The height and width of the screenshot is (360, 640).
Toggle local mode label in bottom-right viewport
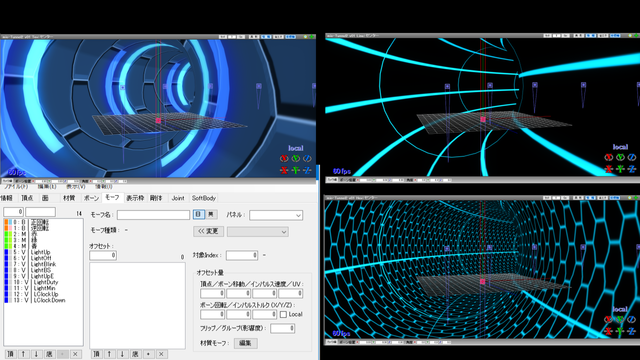click(620, 309)
